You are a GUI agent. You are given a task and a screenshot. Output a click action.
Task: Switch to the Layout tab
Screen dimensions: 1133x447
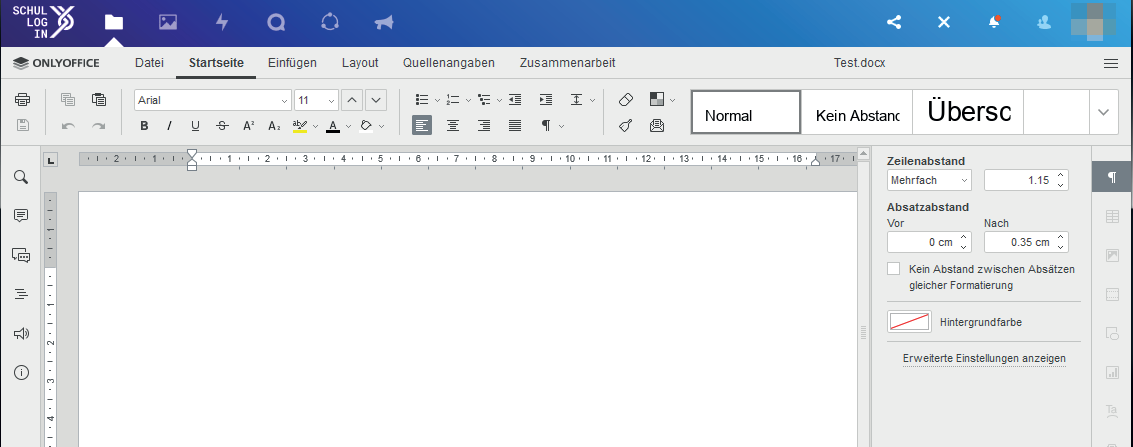tap(360, 63)
